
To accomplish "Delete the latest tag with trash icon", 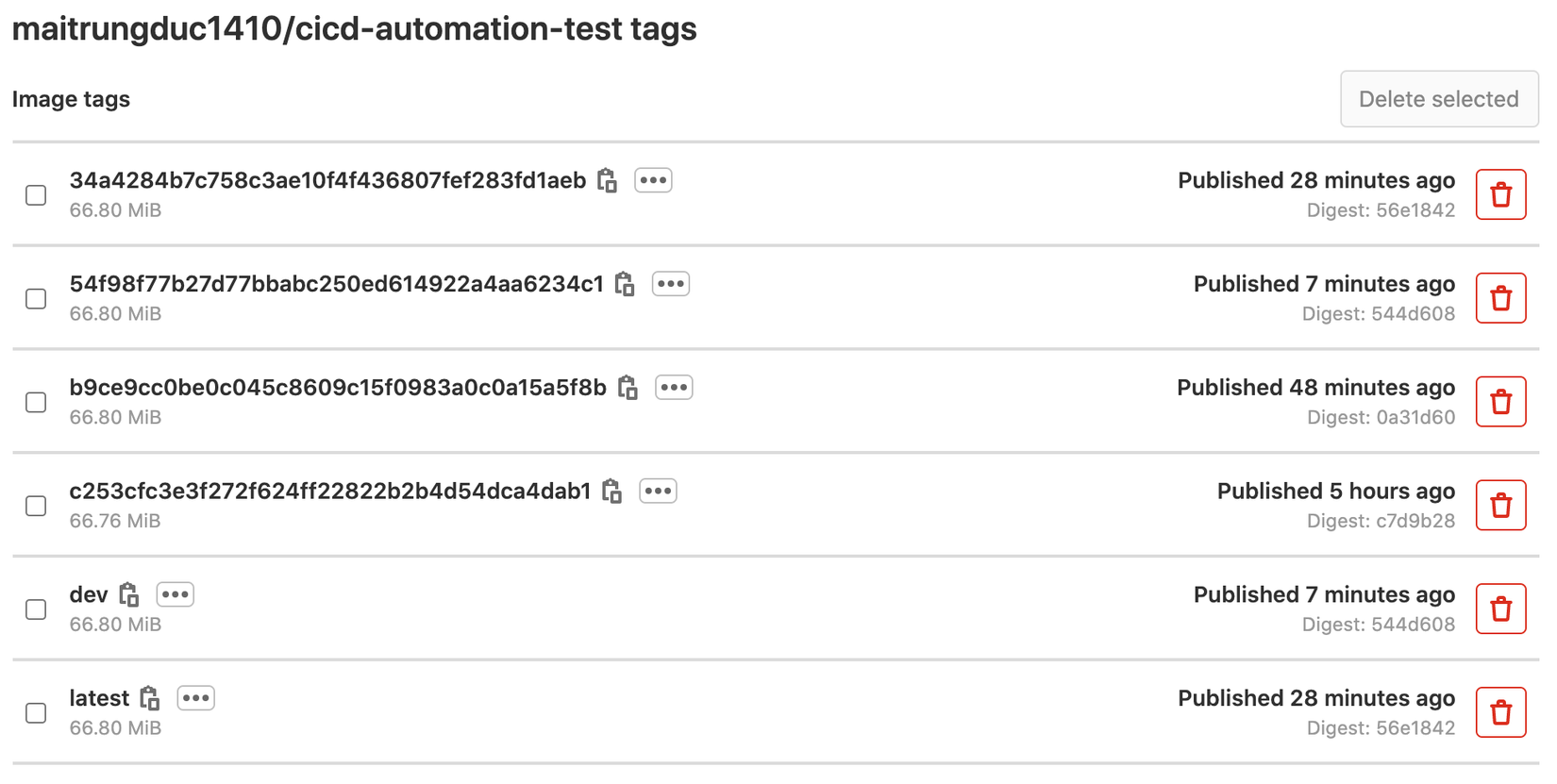I will click(1500, 712).
